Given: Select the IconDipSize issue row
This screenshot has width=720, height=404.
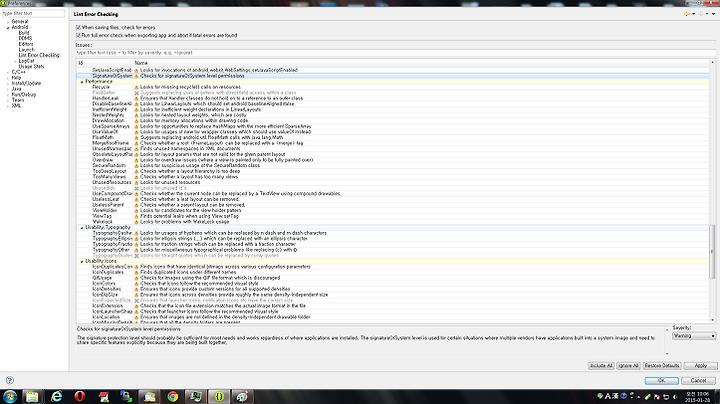Looking at the screenshot, I should (393, 295).
